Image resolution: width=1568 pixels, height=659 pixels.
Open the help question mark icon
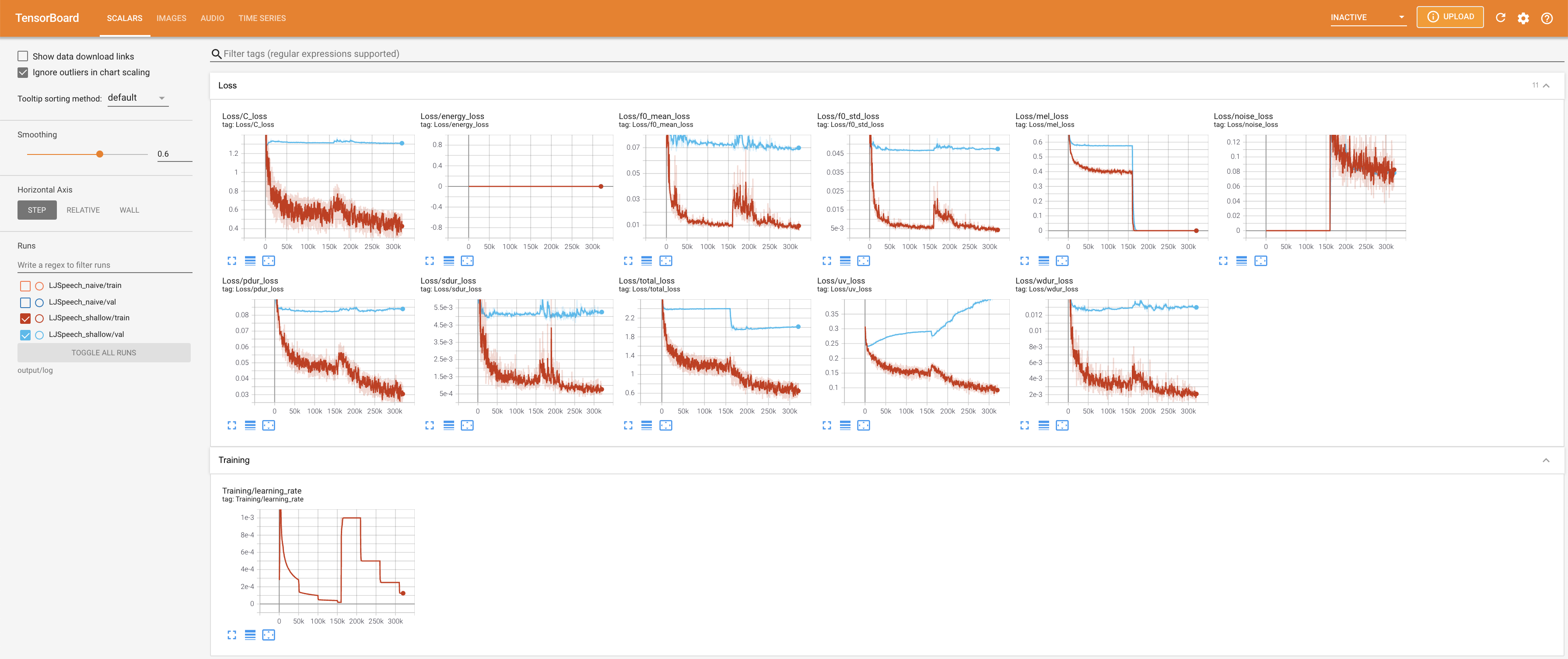point(1546,18)
